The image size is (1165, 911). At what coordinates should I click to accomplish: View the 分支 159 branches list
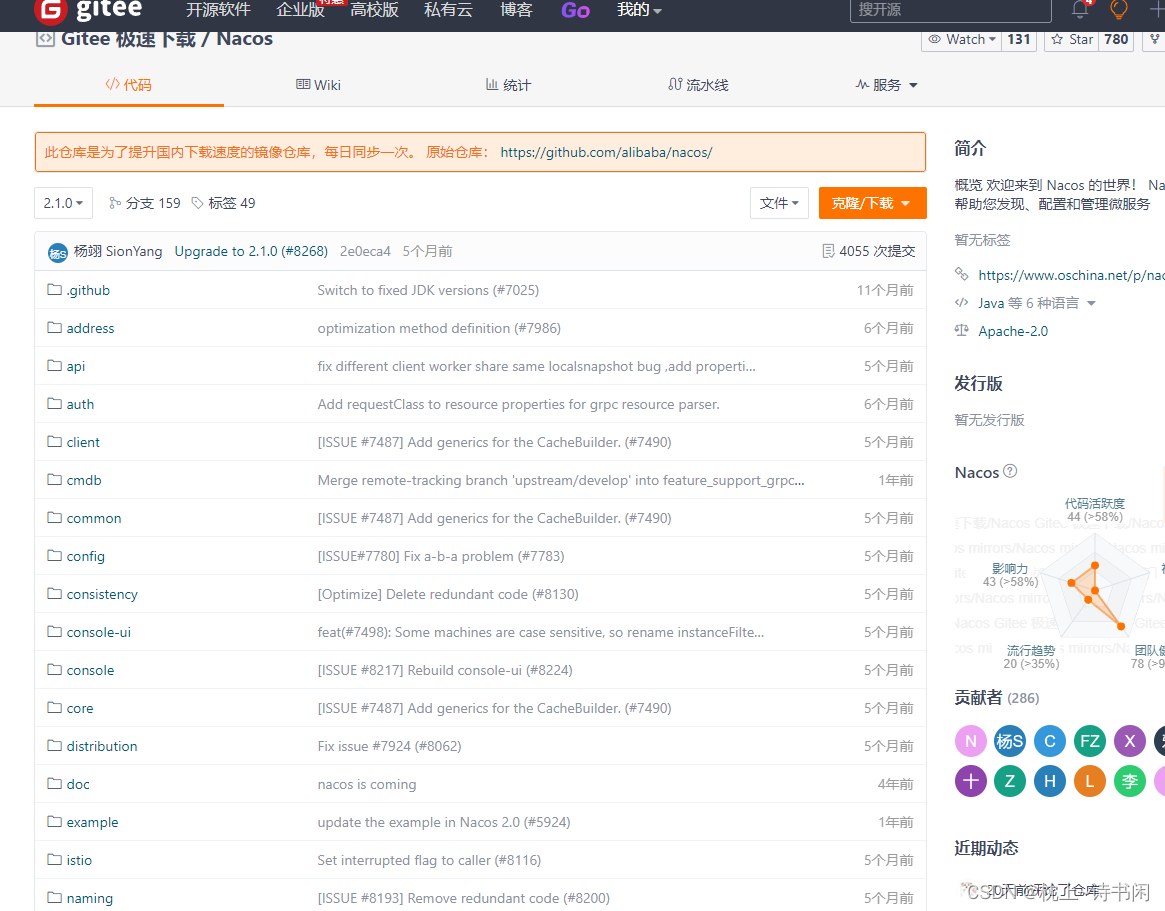click(x=144, y=203)
